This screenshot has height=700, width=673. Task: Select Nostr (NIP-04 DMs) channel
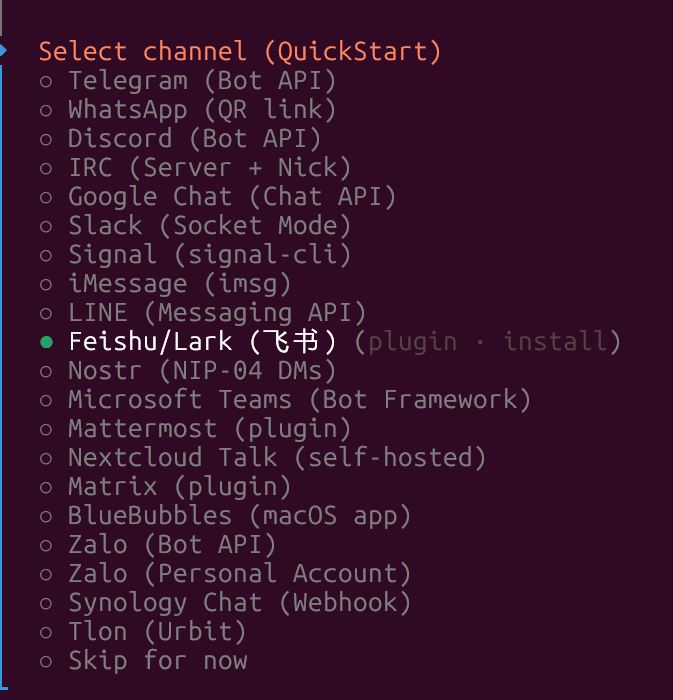tap(201, 371)
